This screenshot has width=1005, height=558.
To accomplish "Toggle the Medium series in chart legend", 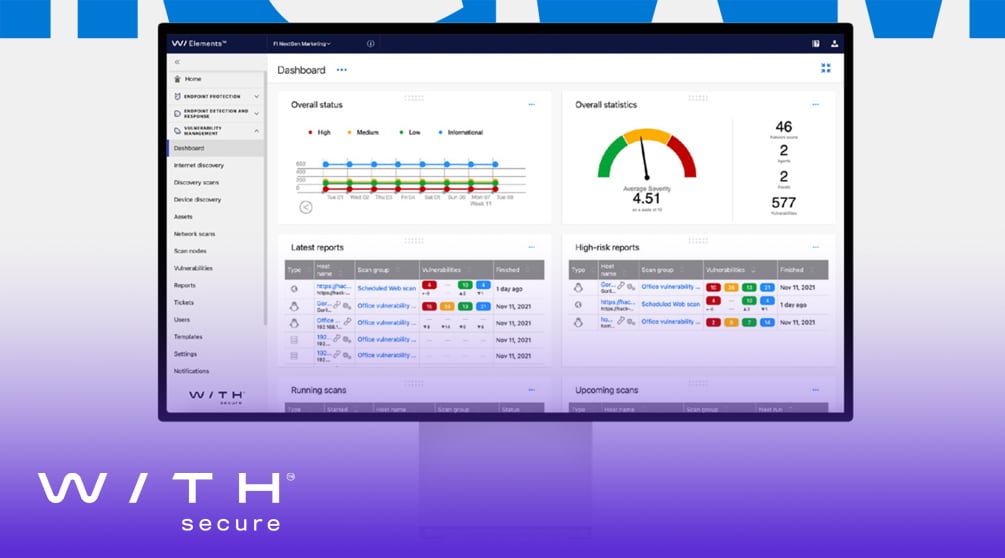I will click(x=363, y=132).
